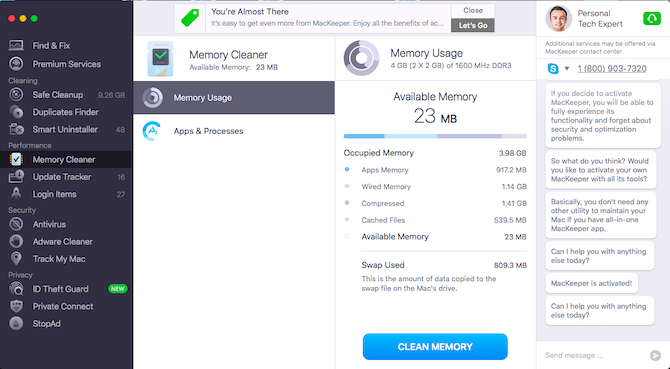The image size is (670, 369).
Task: Click the green NEW badge
Action: pos(117,289)
